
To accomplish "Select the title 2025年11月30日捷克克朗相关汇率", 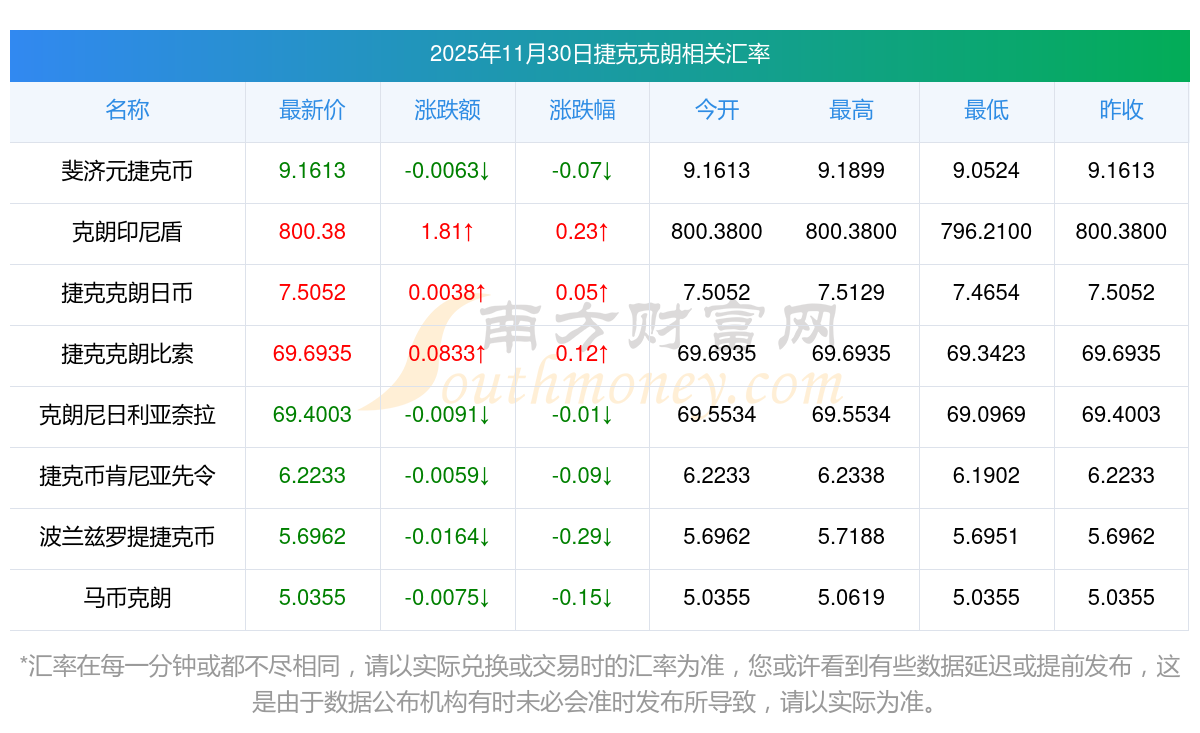I will pos(600,54).
